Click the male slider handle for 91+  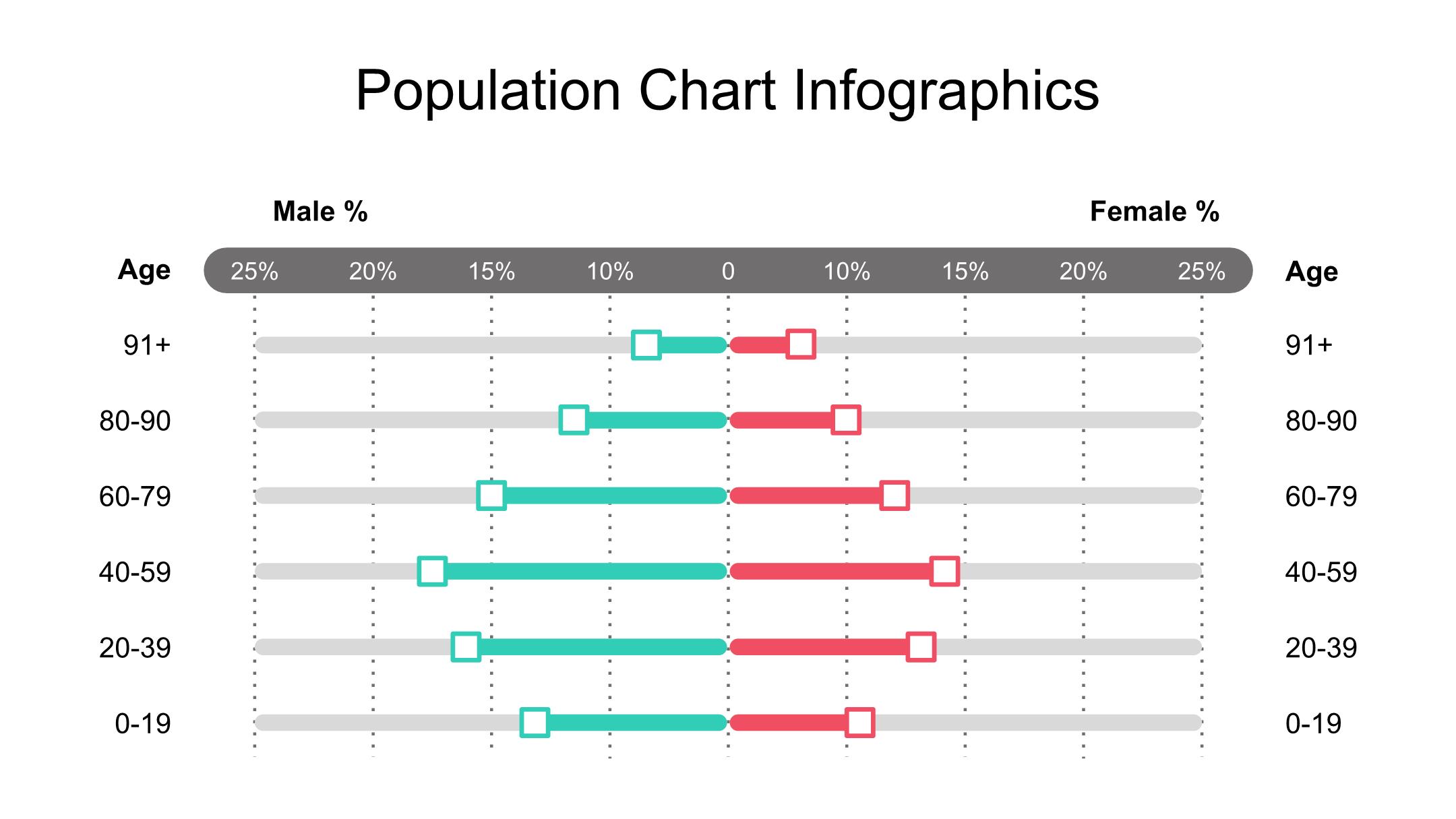click(x=646, y=345)
